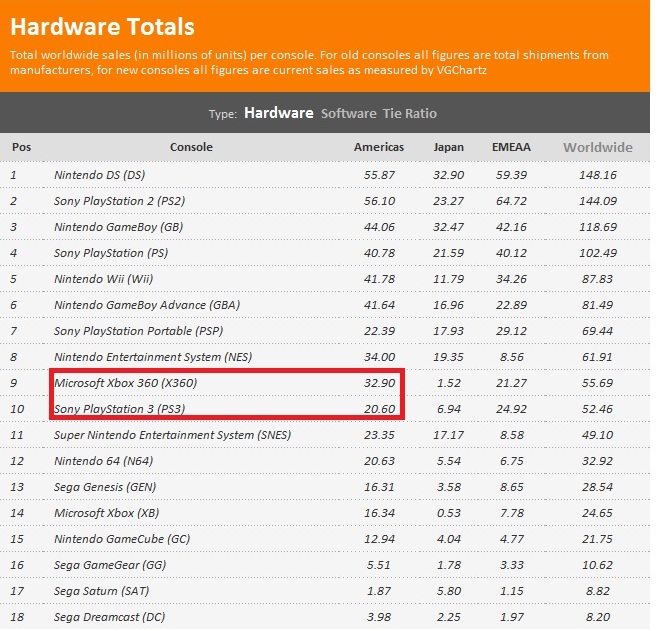
Task: Click the Hardware Totals page heading
Action: pyautogui.click(x=103, y=25)
